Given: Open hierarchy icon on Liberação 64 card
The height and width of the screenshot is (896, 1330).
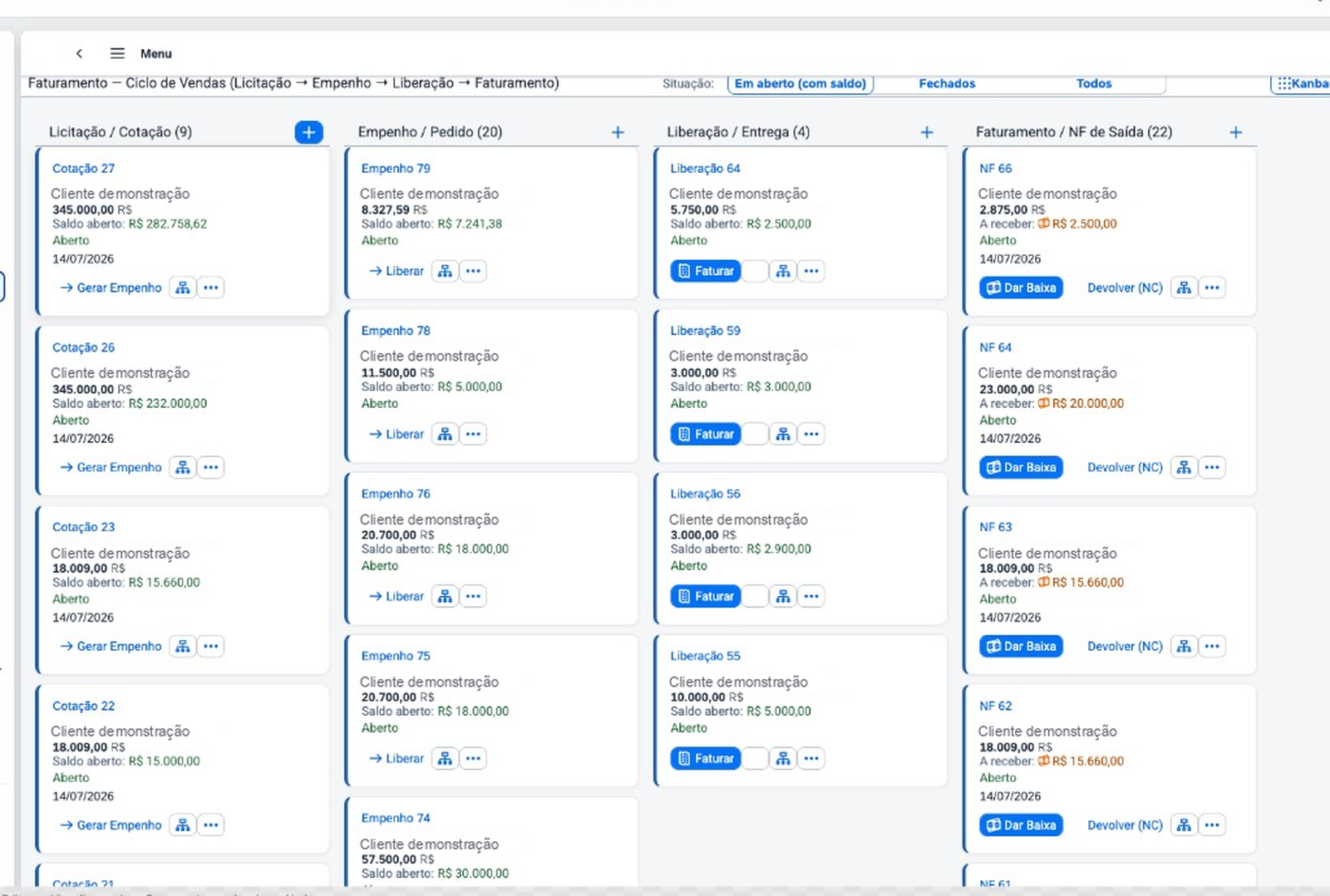Looking at the screenshot, I should (x=783, y=271).
